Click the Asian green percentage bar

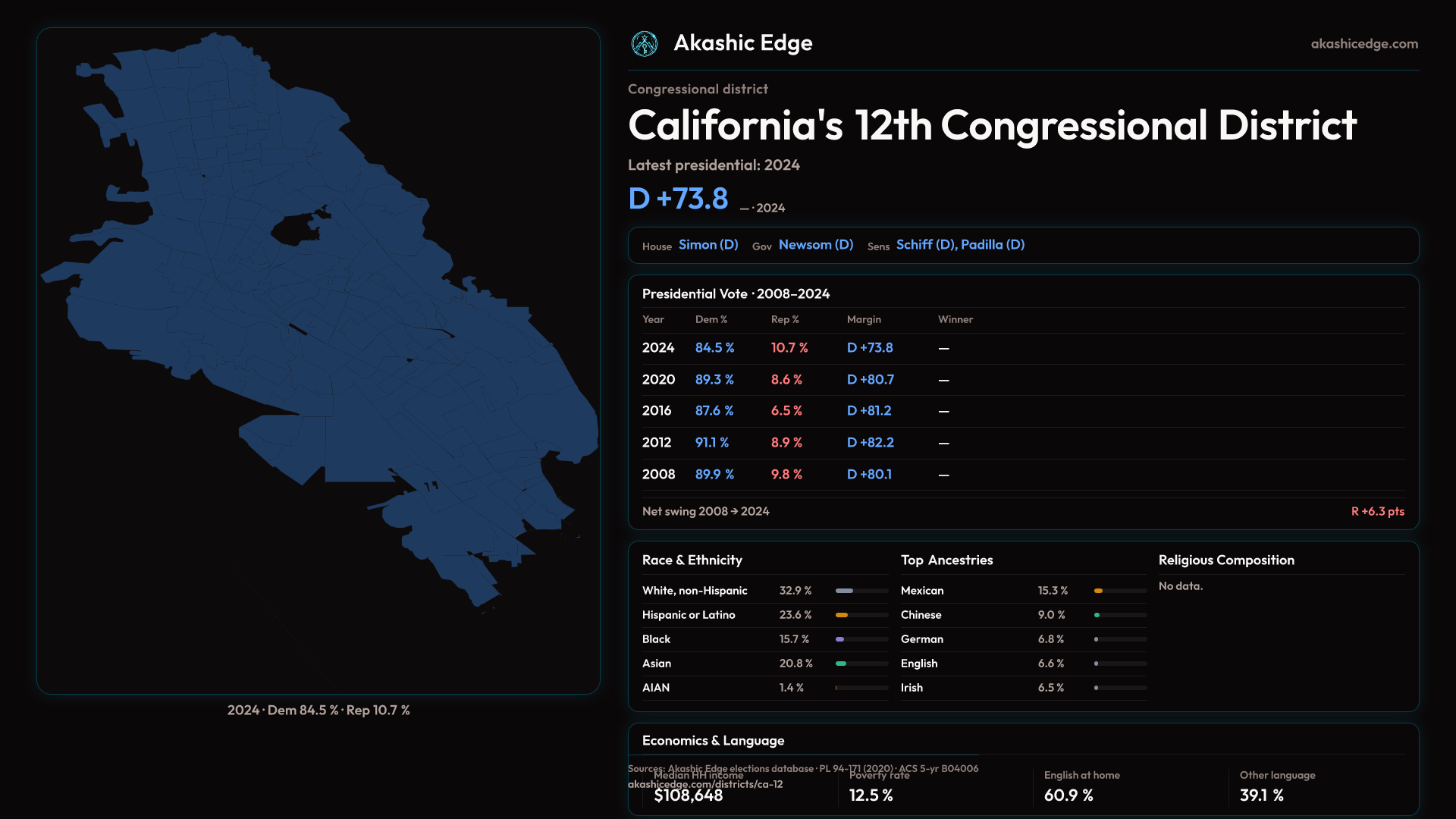(x=841, y=664)
